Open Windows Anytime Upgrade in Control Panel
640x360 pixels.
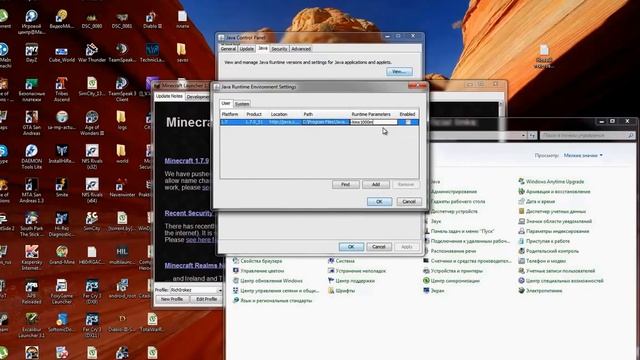[551, 181]
